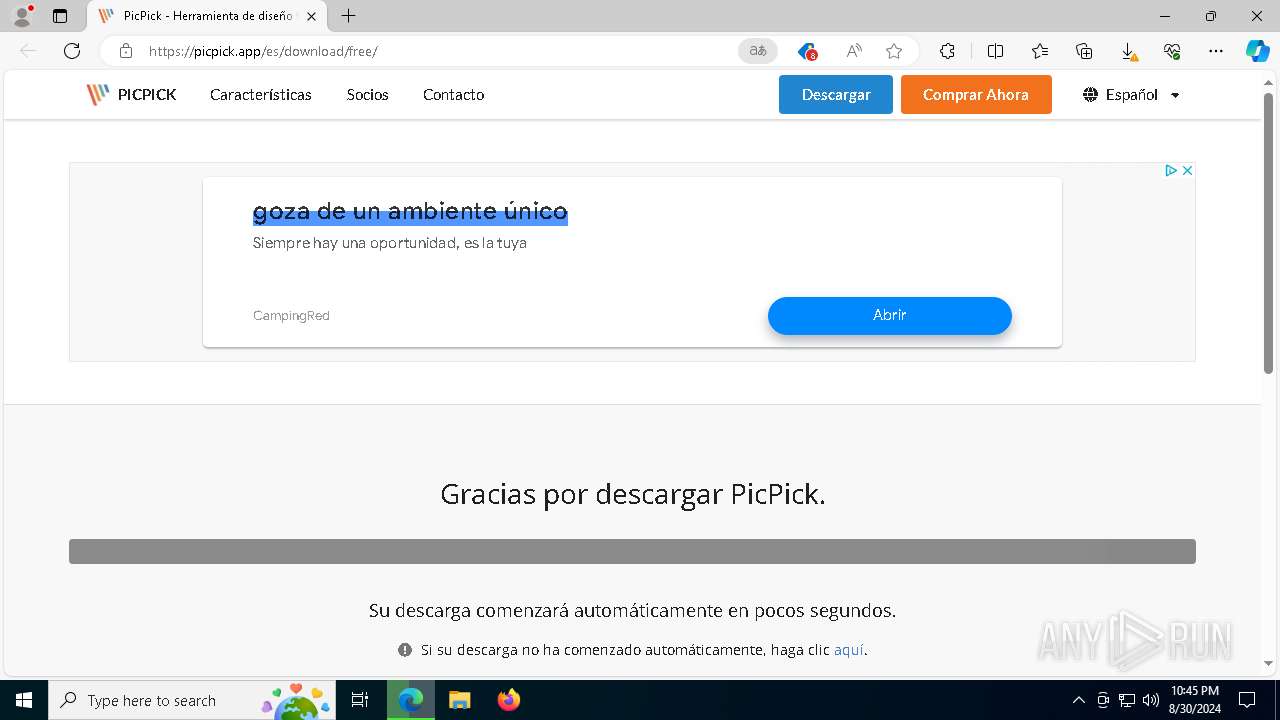The image size is (1280, 720).
Task: Open browser extensions puzzle icon
Action: coord(947,51)
